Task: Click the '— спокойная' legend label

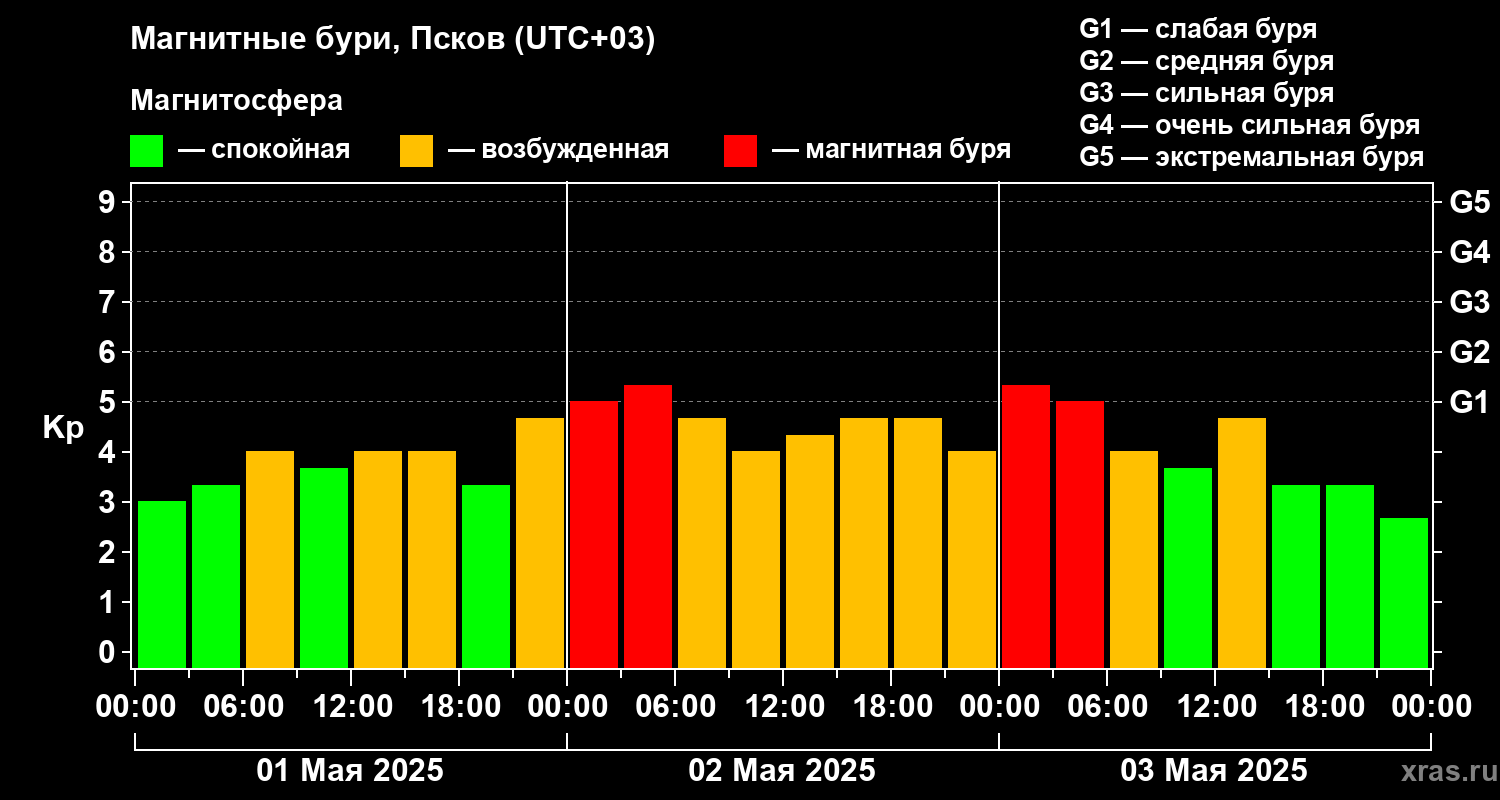Action: coord(264,150)
